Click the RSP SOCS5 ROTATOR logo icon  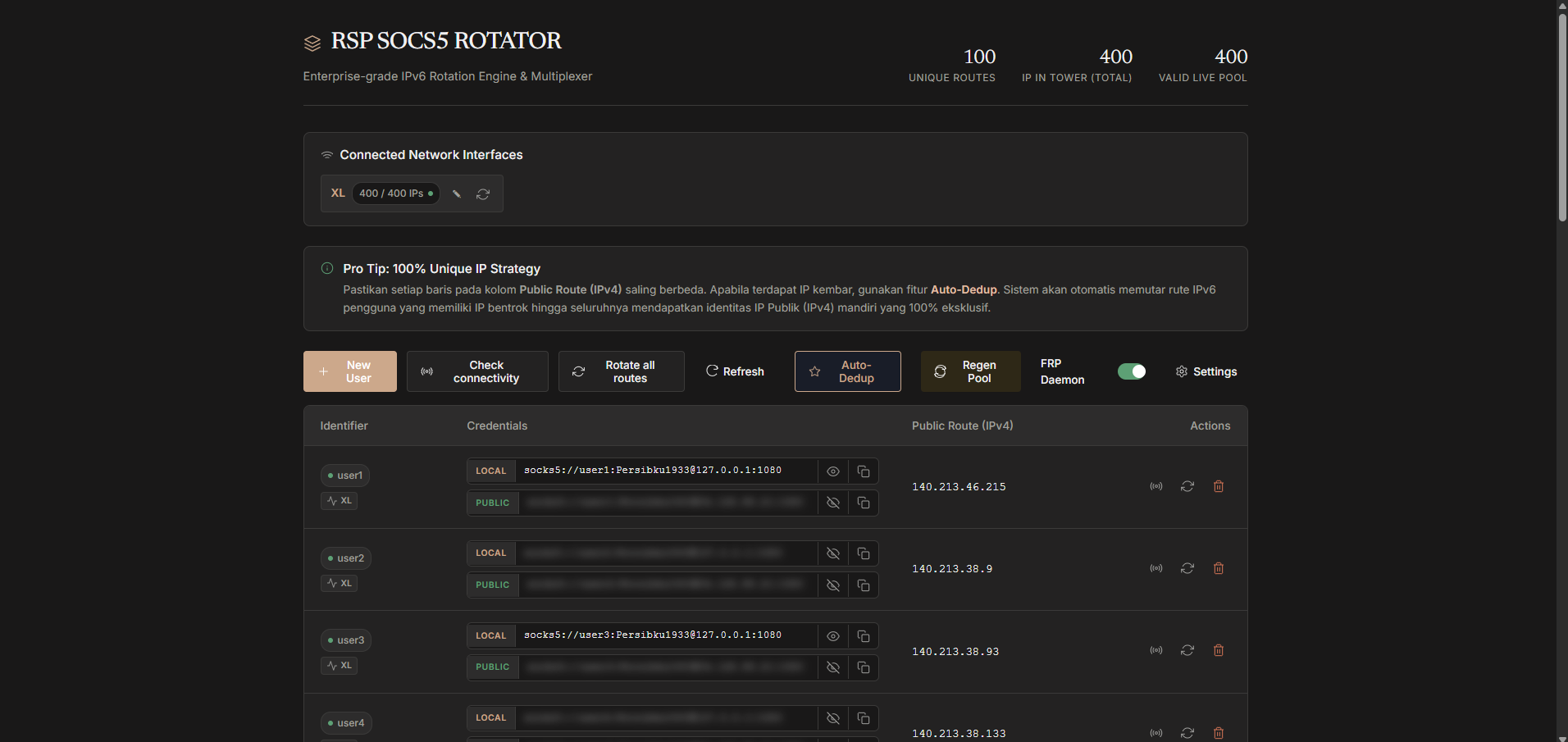click(312, 43)
